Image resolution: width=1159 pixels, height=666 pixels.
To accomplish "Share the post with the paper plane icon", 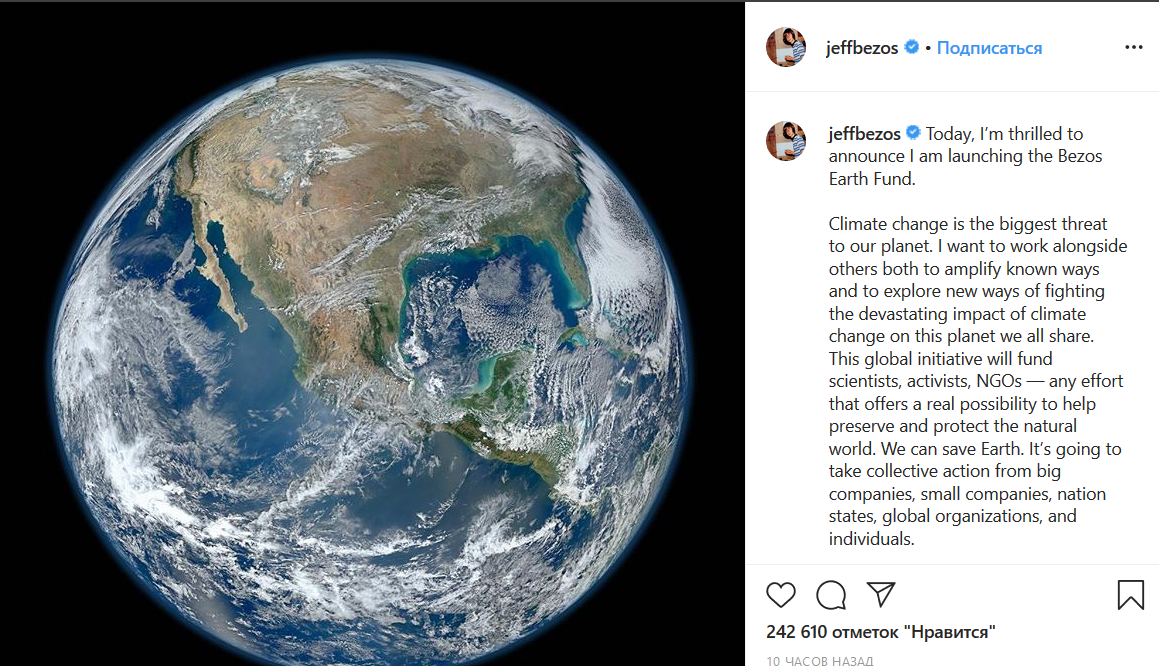I will pos(880,594).
